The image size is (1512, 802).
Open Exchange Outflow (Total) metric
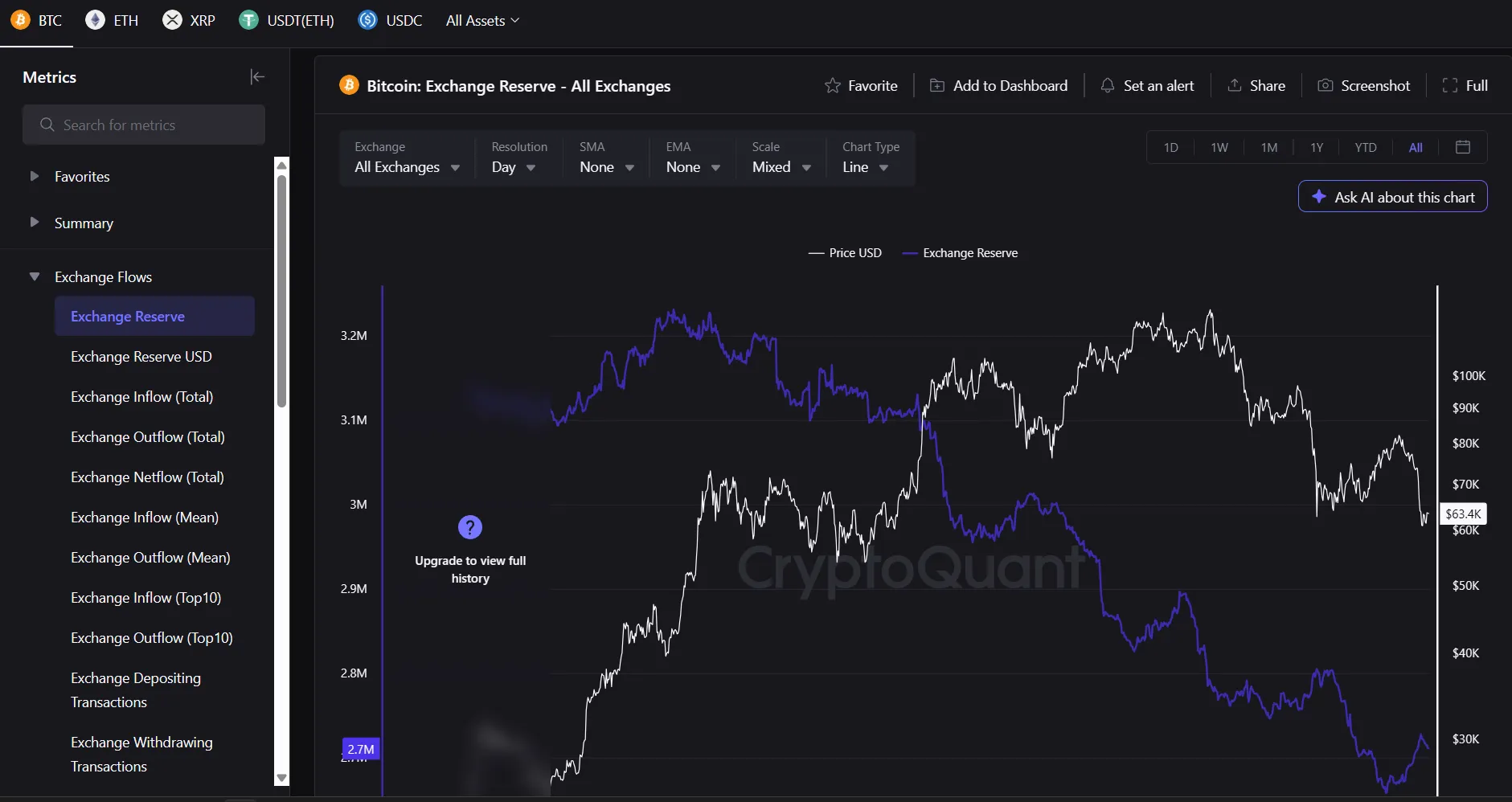click(x=148, y=436)
